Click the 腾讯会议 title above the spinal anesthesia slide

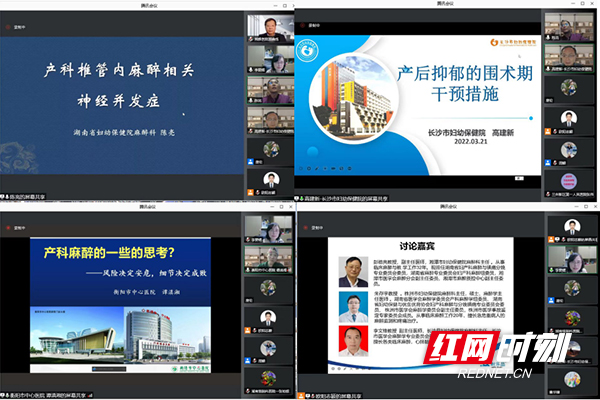[x=149, y=5]
